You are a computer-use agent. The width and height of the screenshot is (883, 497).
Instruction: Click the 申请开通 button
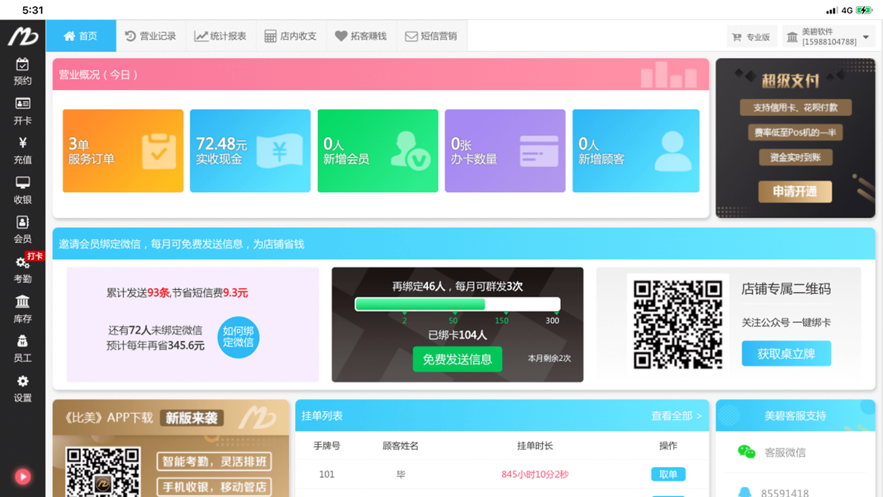pos(795,191)
